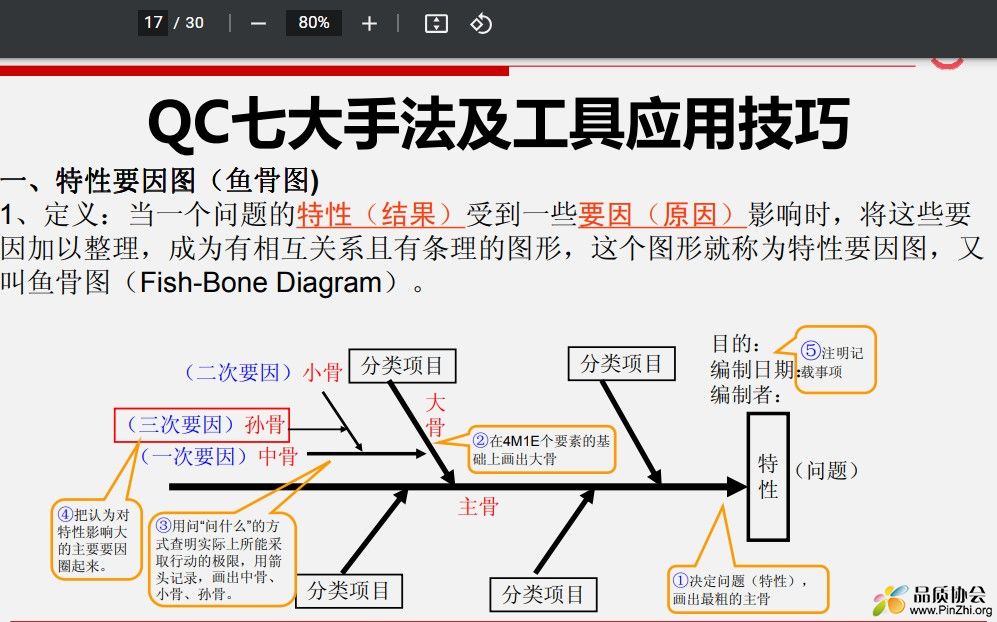Click the bottom-right '分类项目' box
997x622 pixels.
point(544,595)
